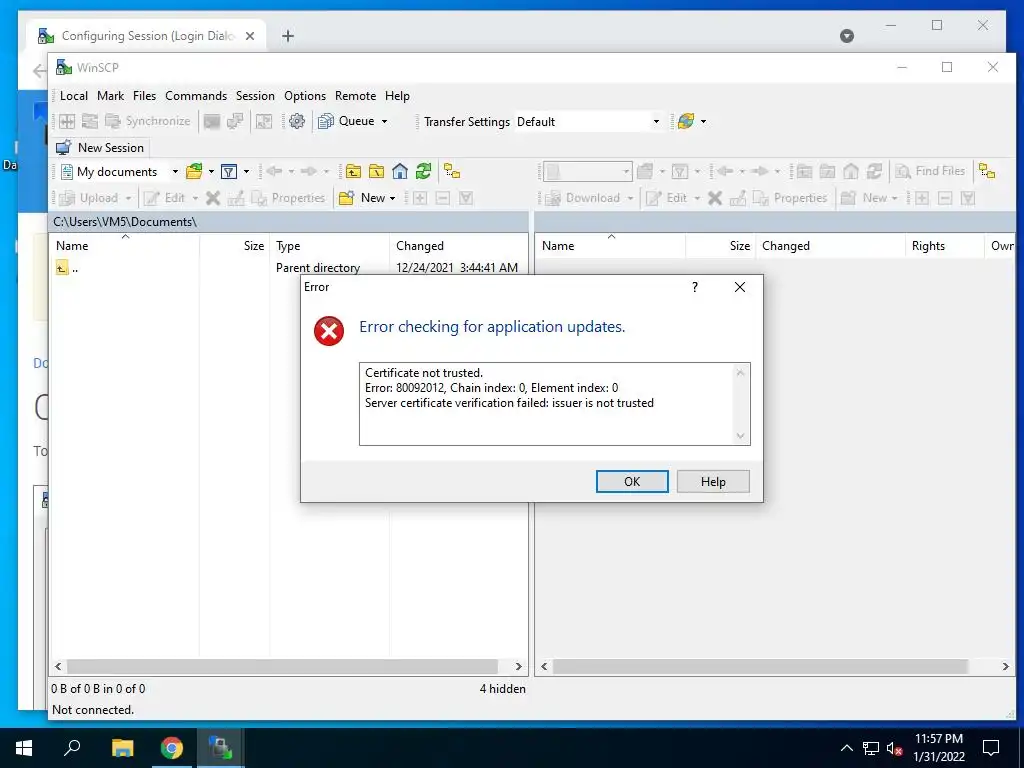Sort local panel by Type column
The image size is (1024, 768).
point(330,246)
